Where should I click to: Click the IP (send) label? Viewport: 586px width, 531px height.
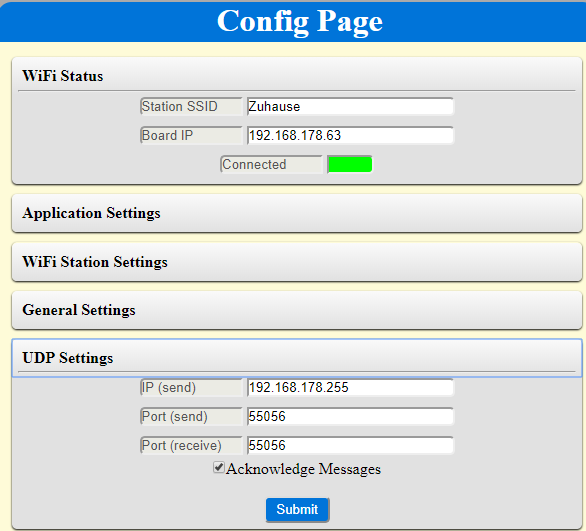pos(191,388)
